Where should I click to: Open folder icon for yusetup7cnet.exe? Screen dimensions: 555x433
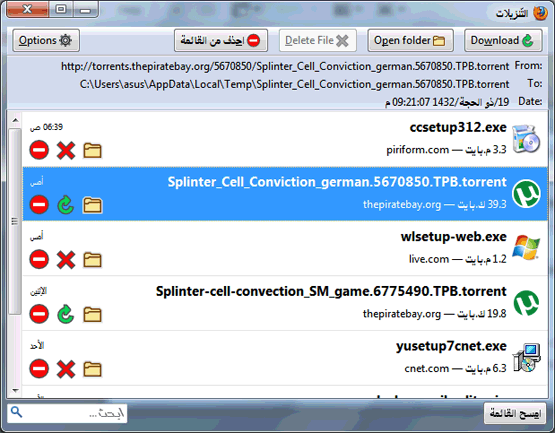pyautogui.click(x=92, y=369)
